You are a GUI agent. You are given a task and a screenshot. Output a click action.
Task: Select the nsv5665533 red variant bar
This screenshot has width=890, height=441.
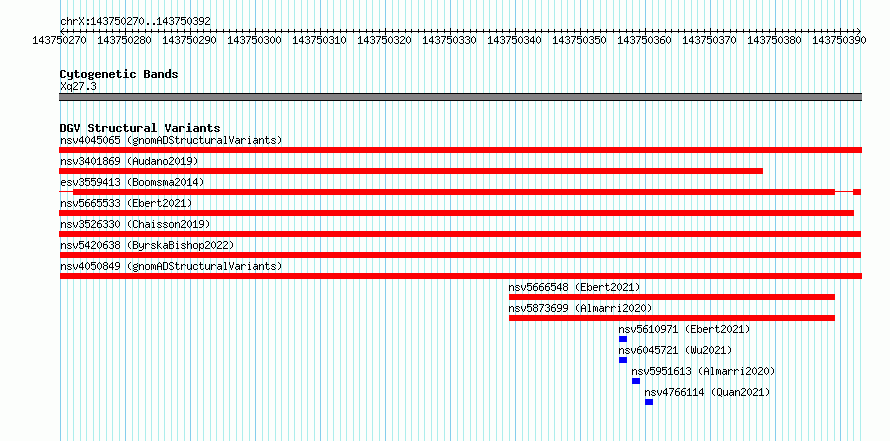tap(456, 213)
